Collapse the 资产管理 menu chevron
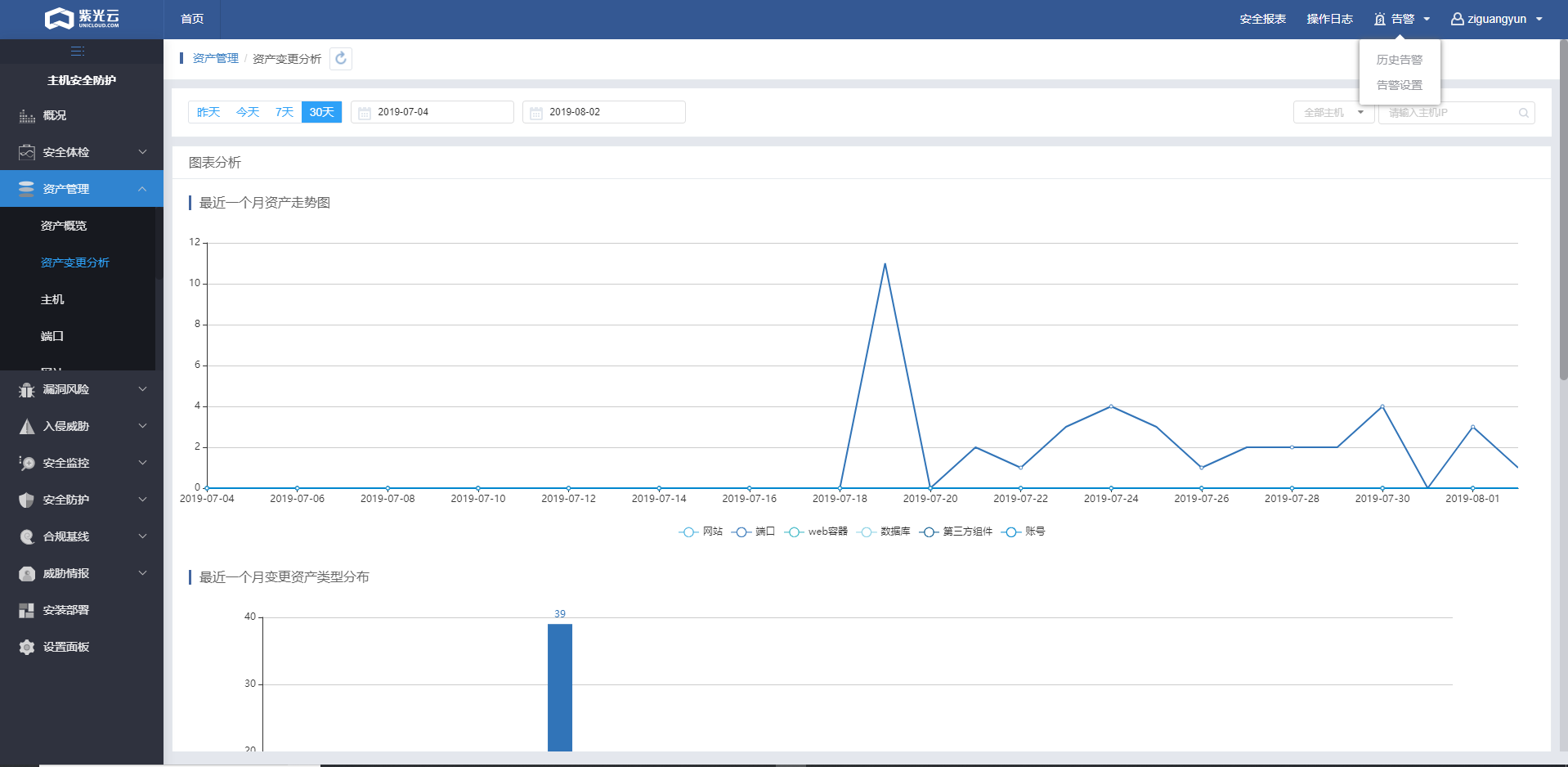Viewport: 1568px width, 767px height. coord(142,189)
